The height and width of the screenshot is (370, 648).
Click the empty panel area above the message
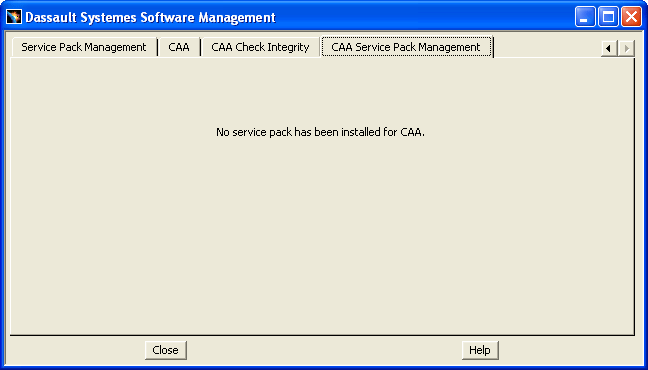tap(322, 92)
